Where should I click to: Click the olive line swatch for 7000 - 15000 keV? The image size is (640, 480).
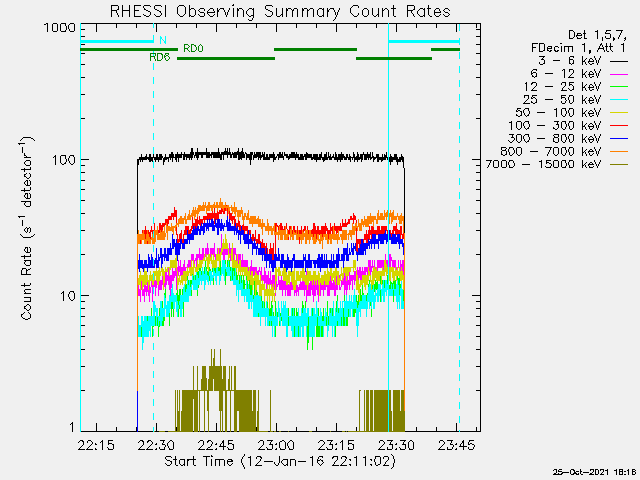619,164
